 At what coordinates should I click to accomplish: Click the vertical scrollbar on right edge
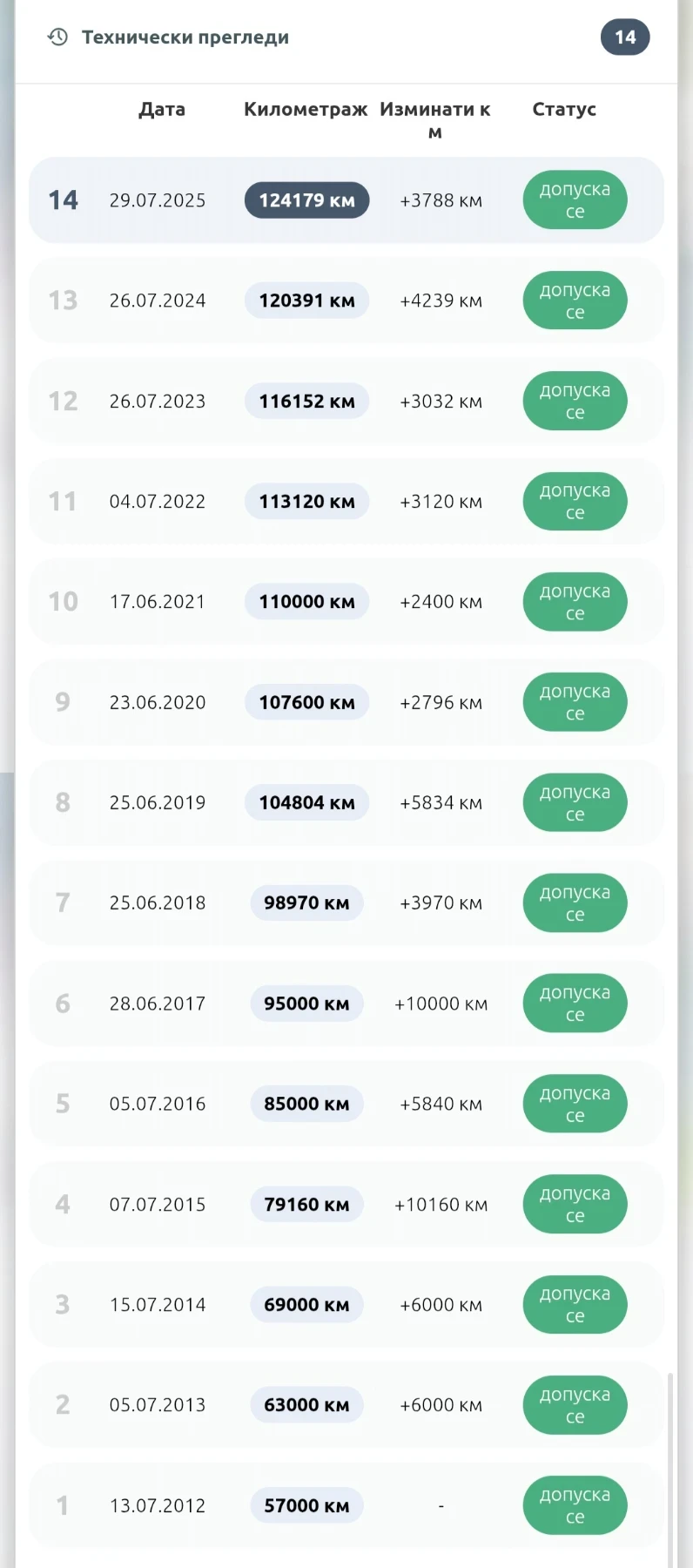point(669,1470)
